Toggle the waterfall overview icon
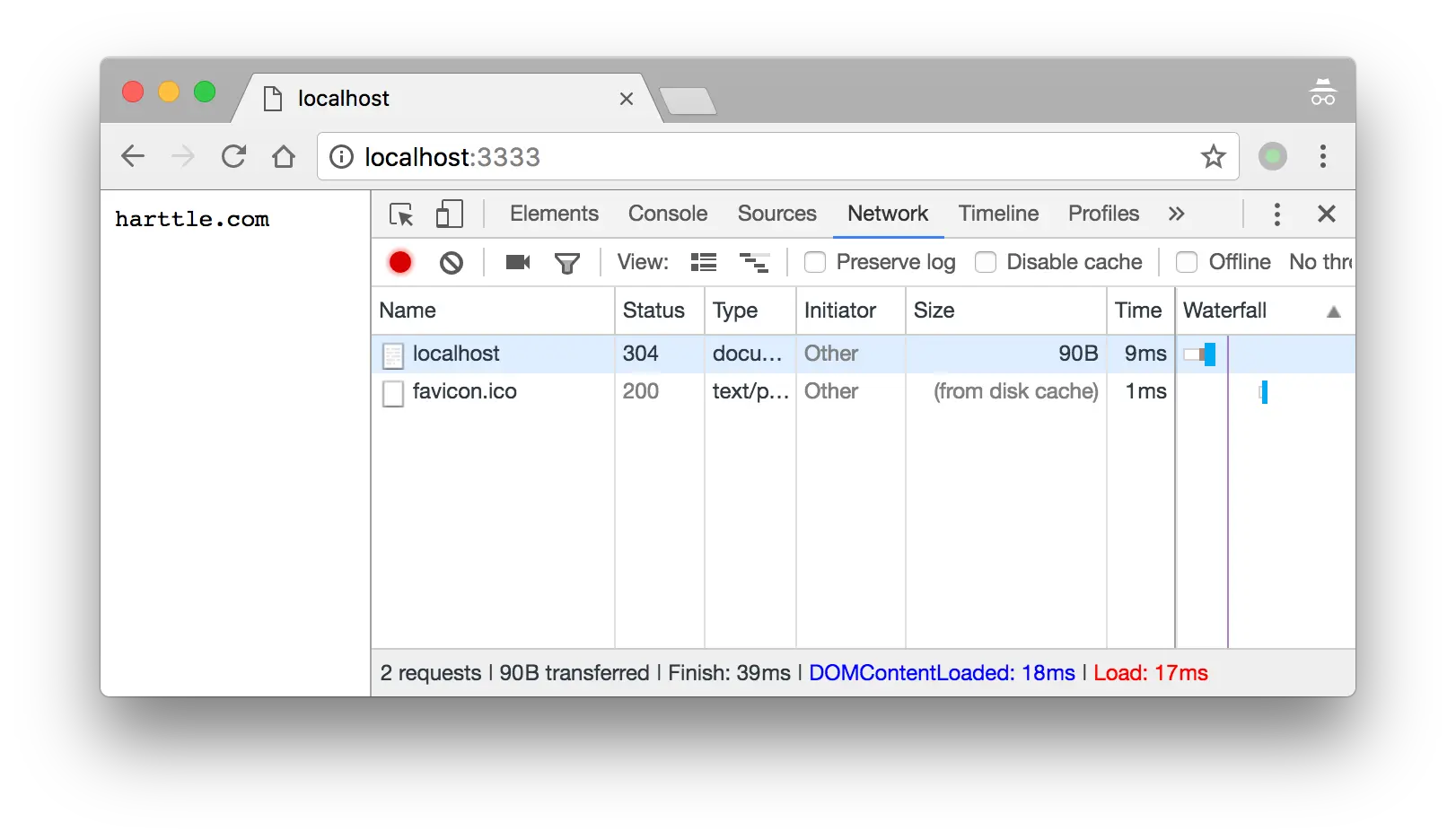This screenshot has width=1456, height=840. pos(755,262)
